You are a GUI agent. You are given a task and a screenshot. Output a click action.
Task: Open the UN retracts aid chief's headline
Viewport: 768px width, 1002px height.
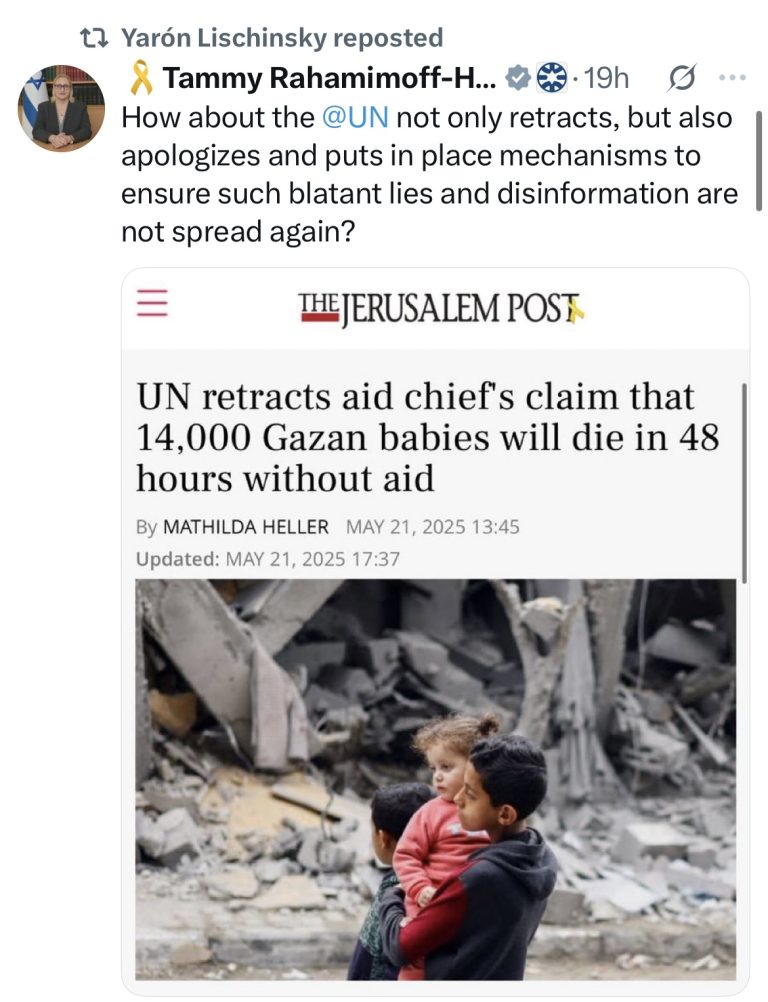427,438
